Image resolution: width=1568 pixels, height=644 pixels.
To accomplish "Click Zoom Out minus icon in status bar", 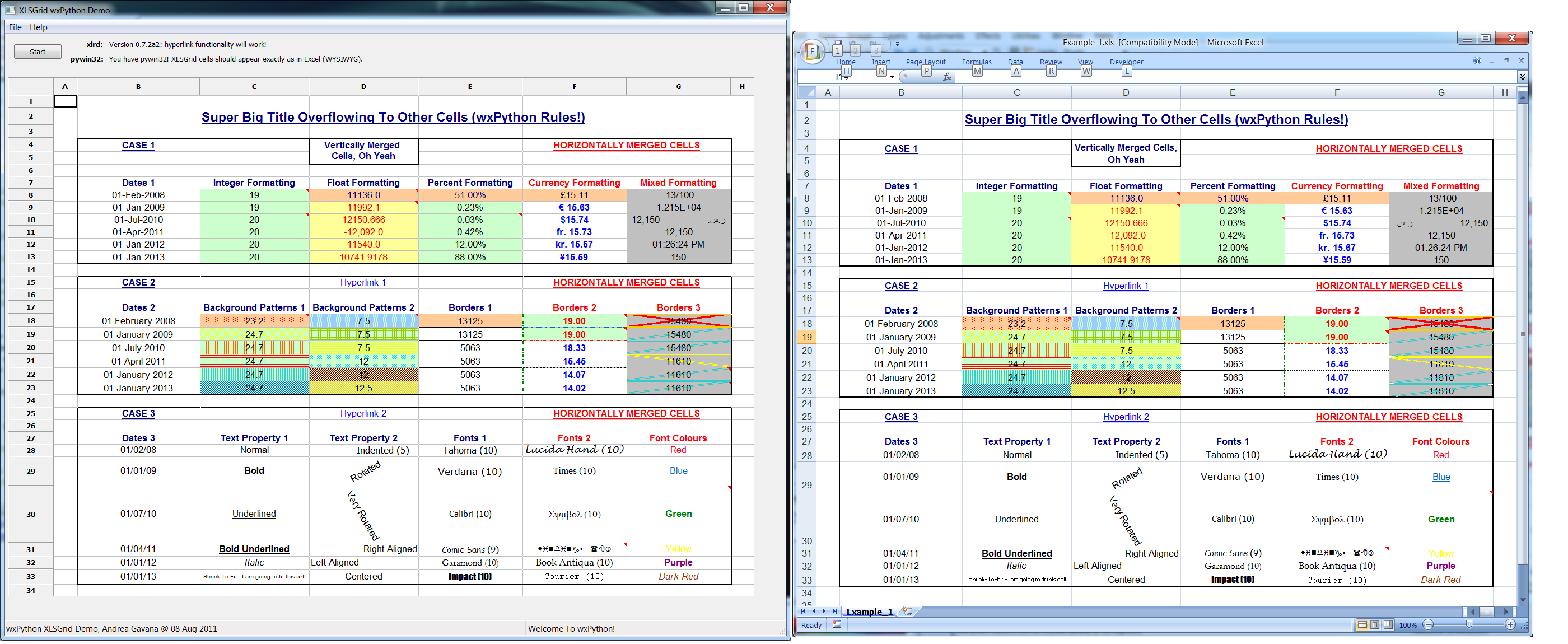I will 1428,624.
